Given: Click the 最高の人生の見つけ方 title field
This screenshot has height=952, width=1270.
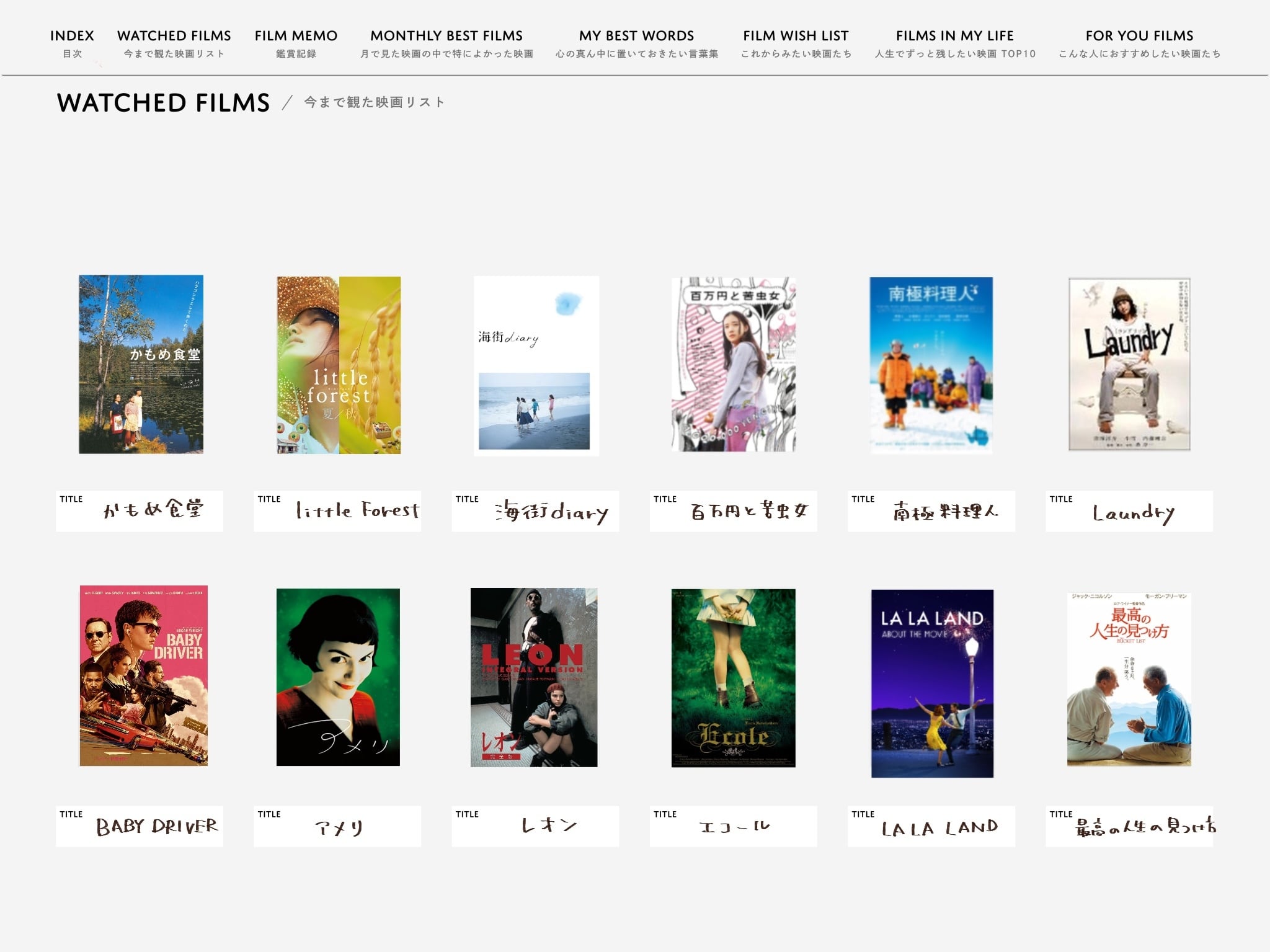Looking at the screenshot, I should click(1129, 826).
